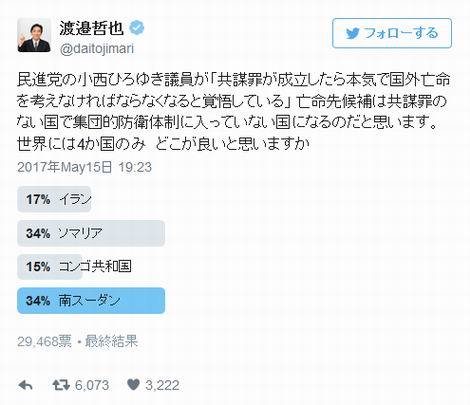470x405 pixels.
Task: Select the highlighted 南スーダン poll bar
Action: pos(91,301)
